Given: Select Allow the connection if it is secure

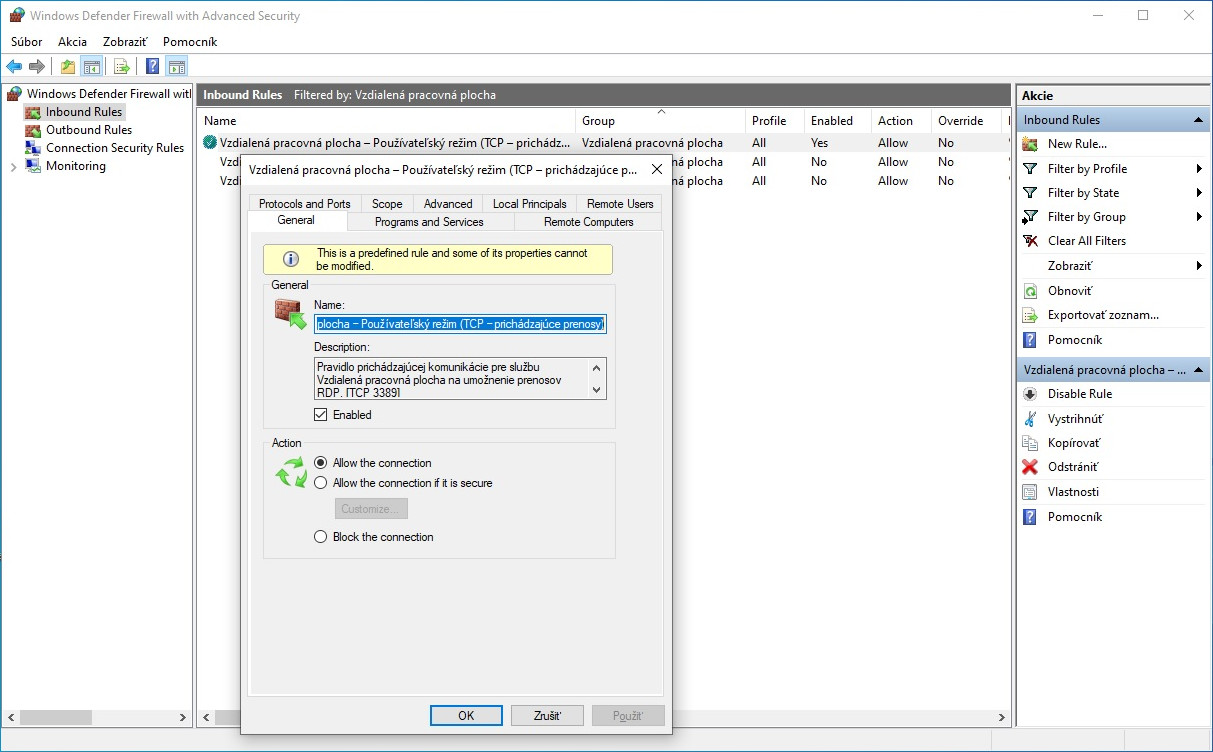Looking at the screenshot, I should point(321,483).
